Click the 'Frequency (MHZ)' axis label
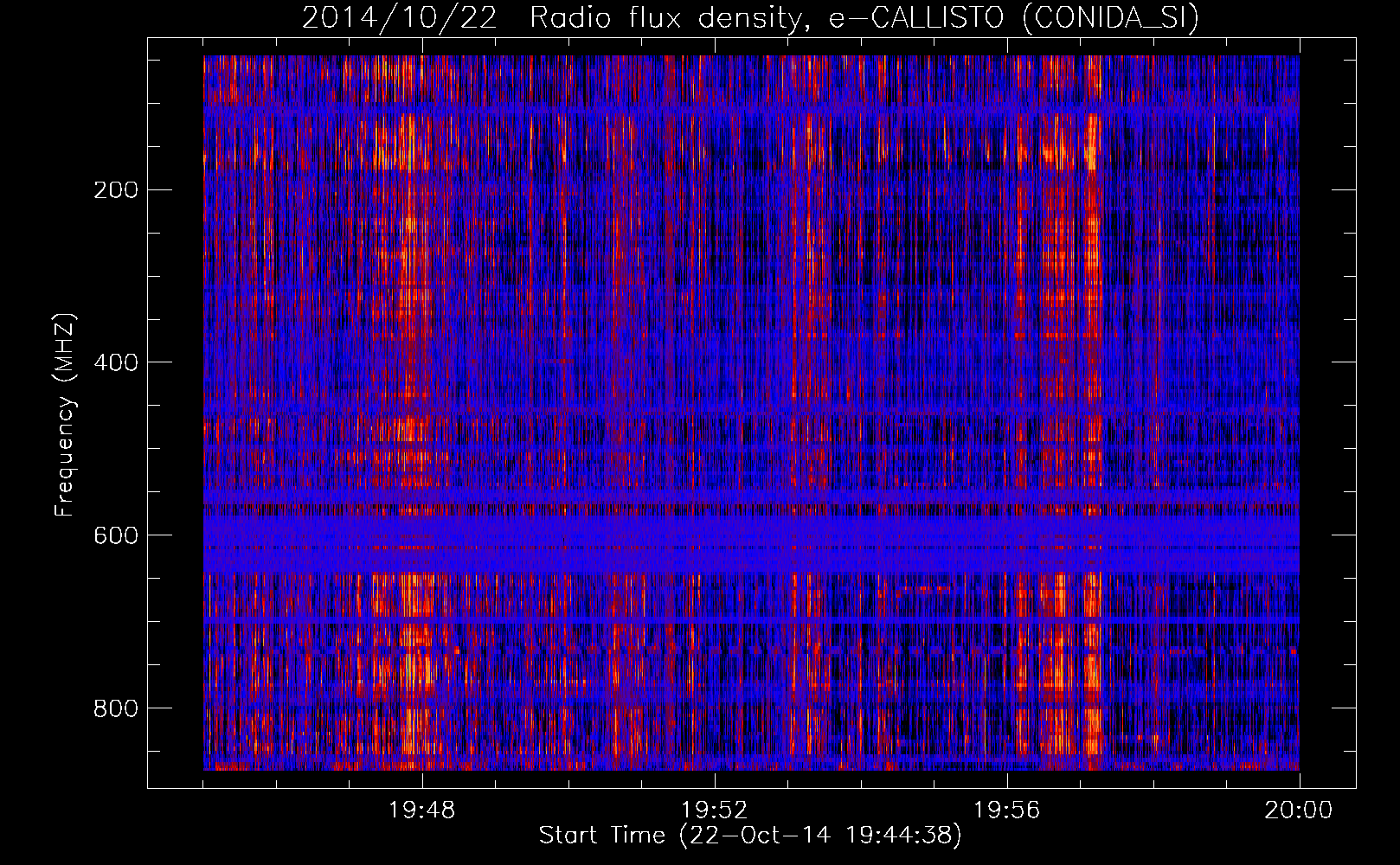This screenshot has width=1400, height=865. click(x=65, y=414)
